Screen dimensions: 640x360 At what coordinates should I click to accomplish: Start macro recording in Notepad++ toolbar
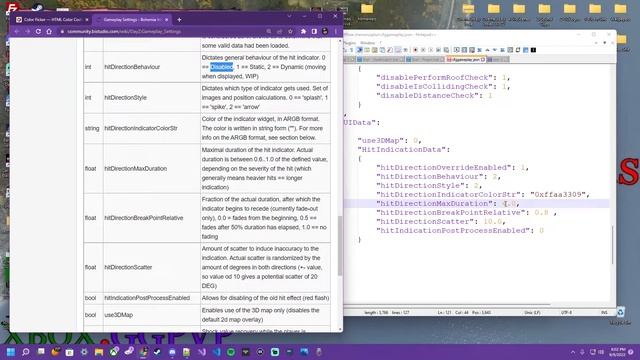pyautogui.click(x=415, y=50)
